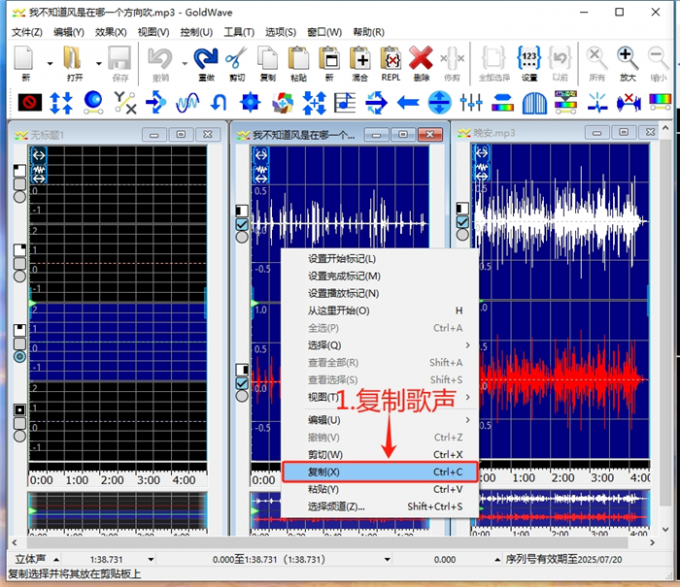Choose 从这里开始(O) in the context menu
Image resolution: width=680 pixels, height=587 pixels.
380,311
